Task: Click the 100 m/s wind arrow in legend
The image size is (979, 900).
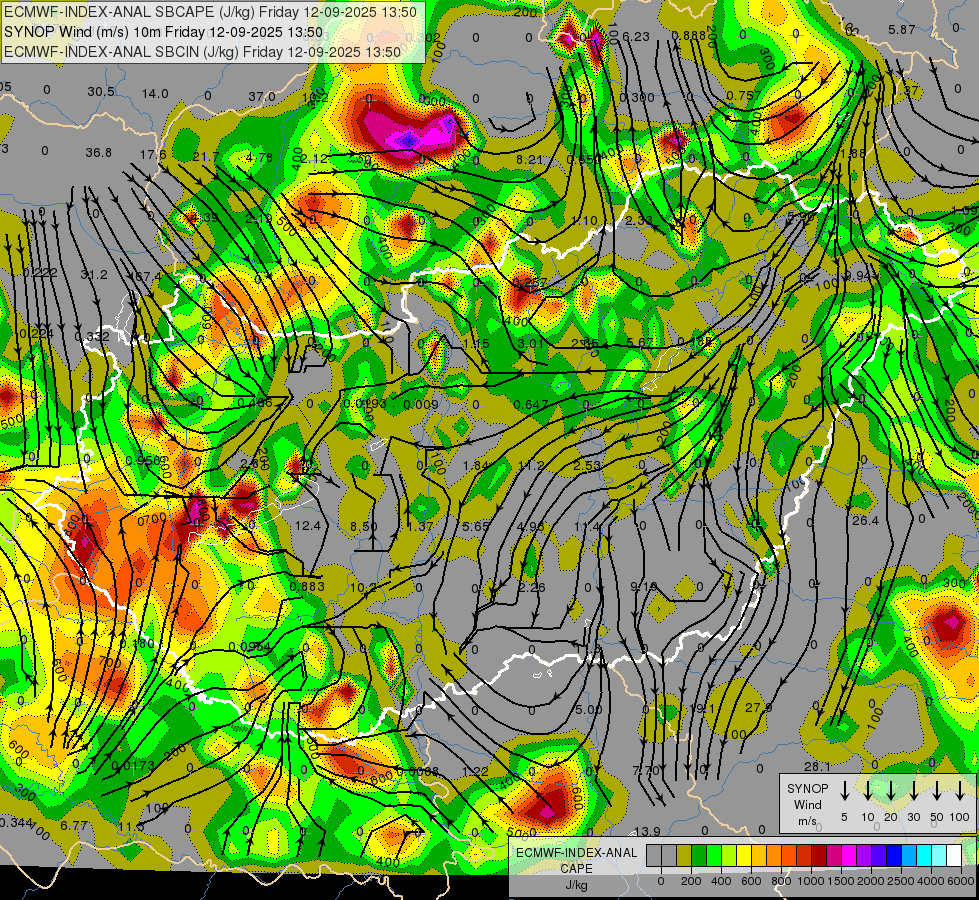Action: click(x=960, y=791)
